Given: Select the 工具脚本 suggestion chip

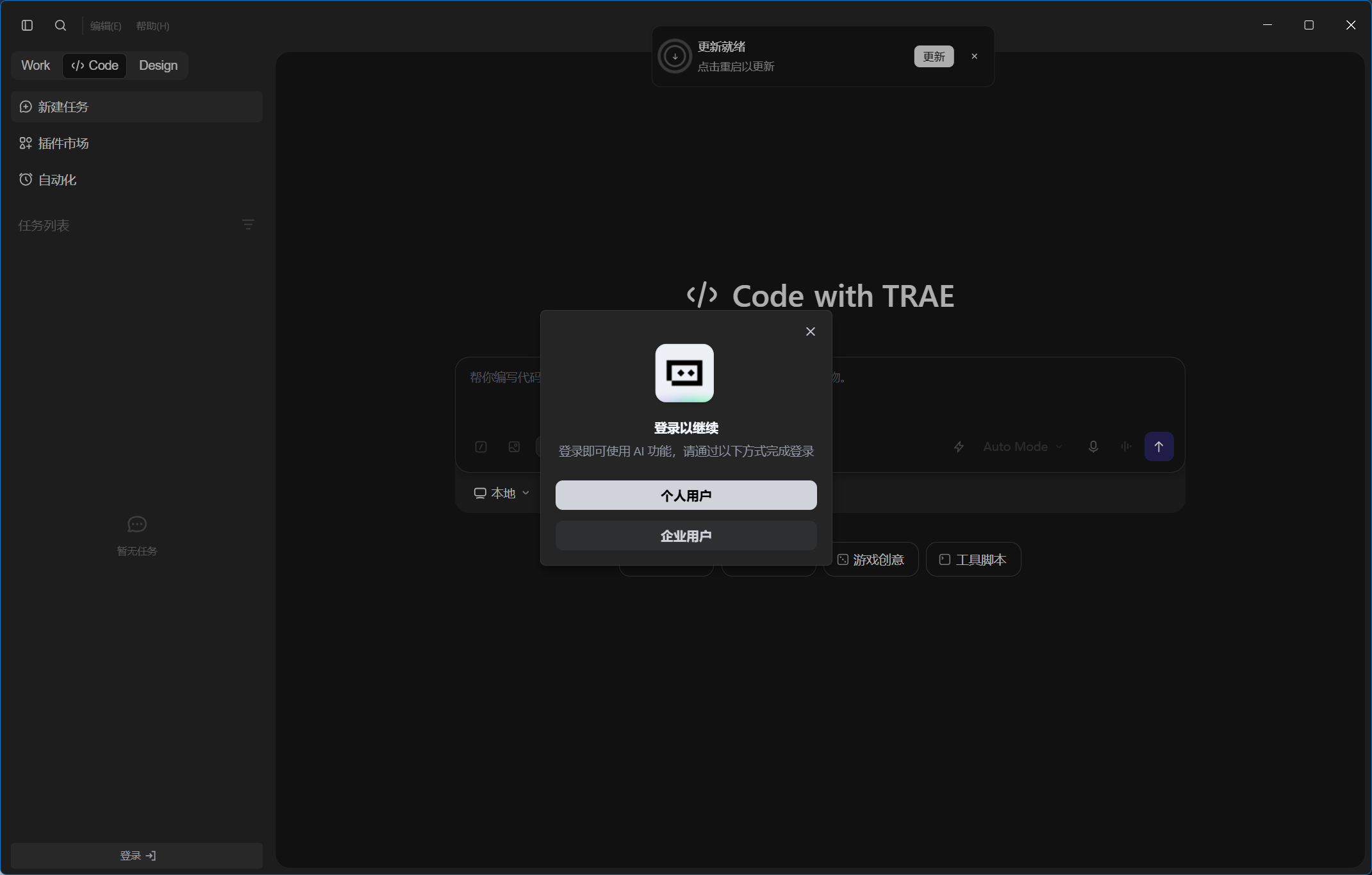Looking at the screenshot, I should 973,560.
